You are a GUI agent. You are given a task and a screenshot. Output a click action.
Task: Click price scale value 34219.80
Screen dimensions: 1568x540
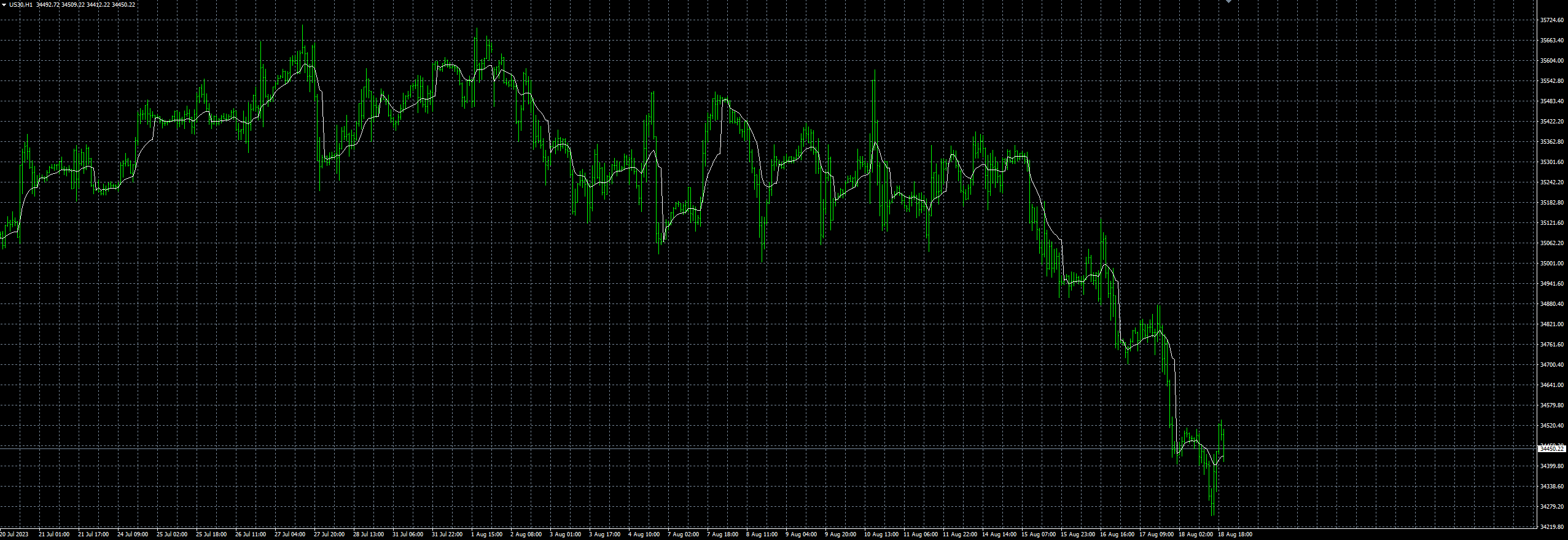pyautogui.click(x=1551, y=527)
